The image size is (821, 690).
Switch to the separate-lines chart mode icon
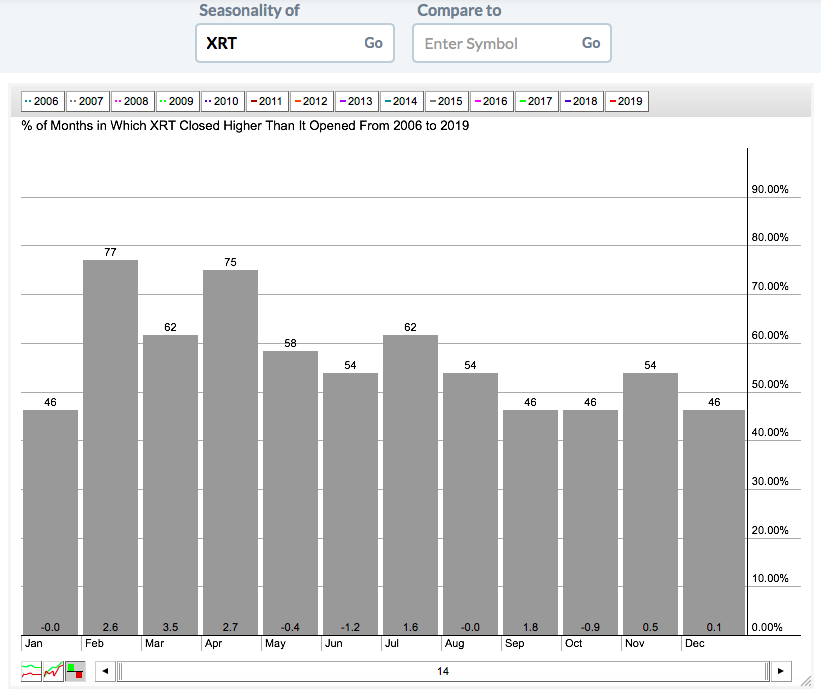coord(33,670)
